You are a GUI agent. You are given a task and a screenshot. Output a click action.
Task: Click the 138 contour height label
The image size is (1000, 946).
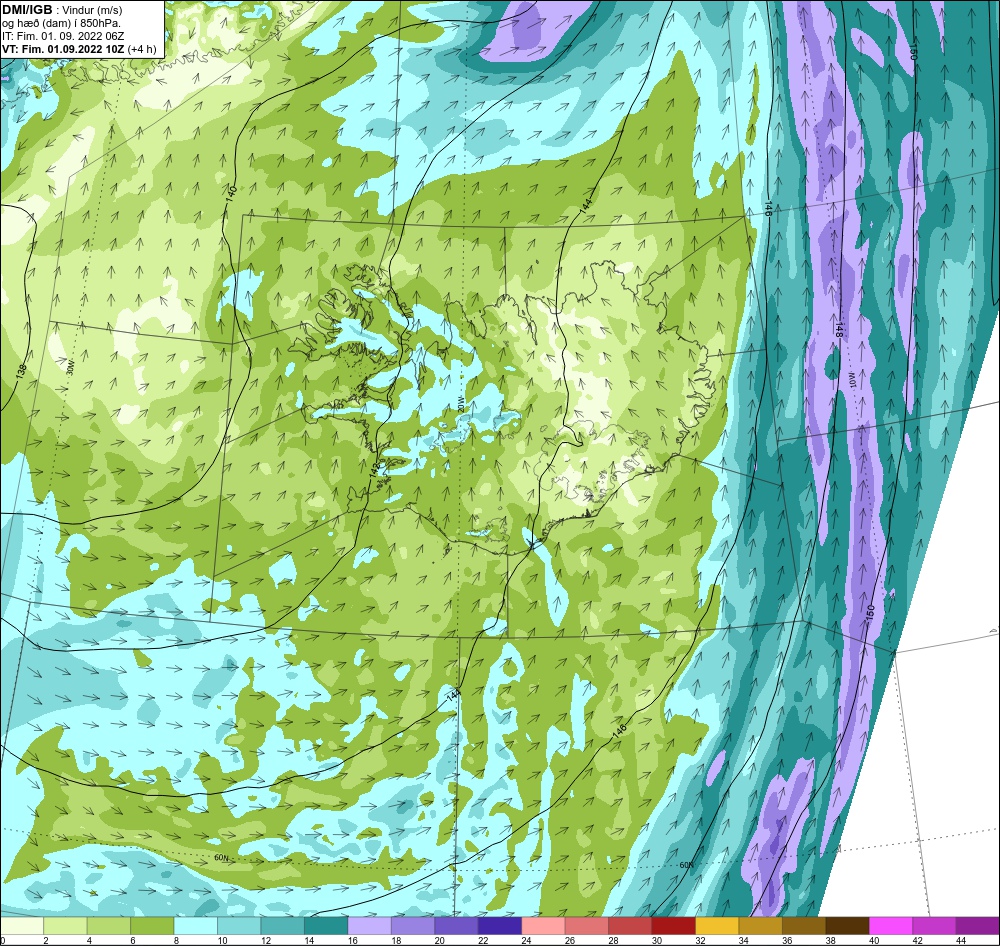(x=22, y=371)
